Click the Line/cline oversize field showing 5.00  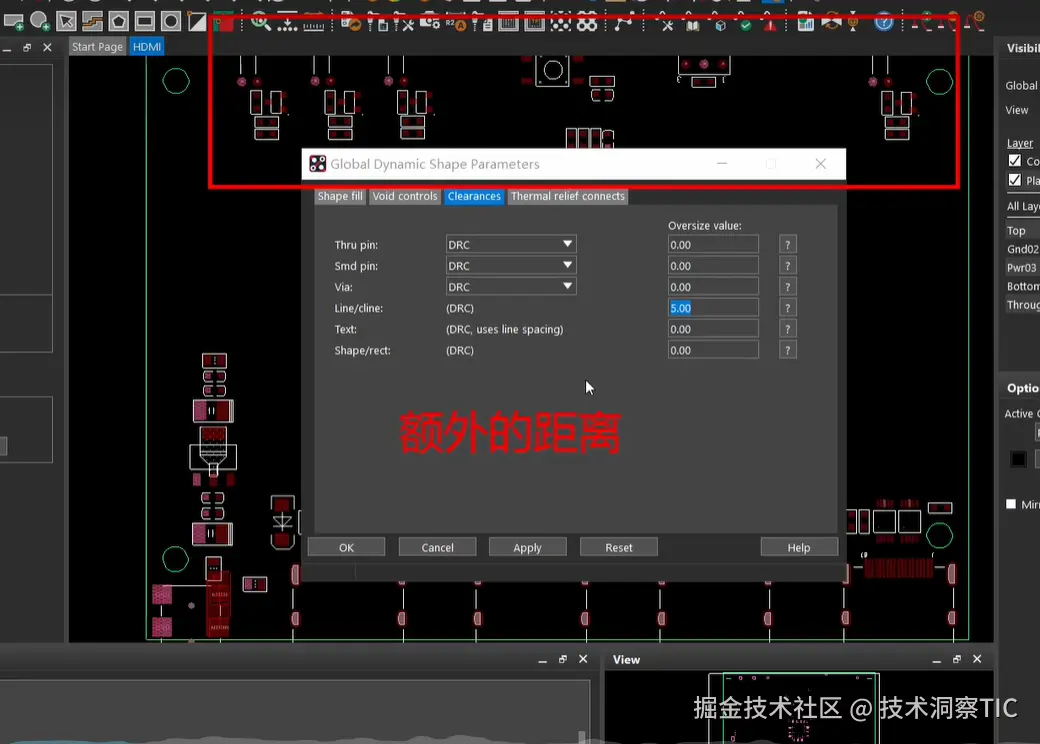713,308
